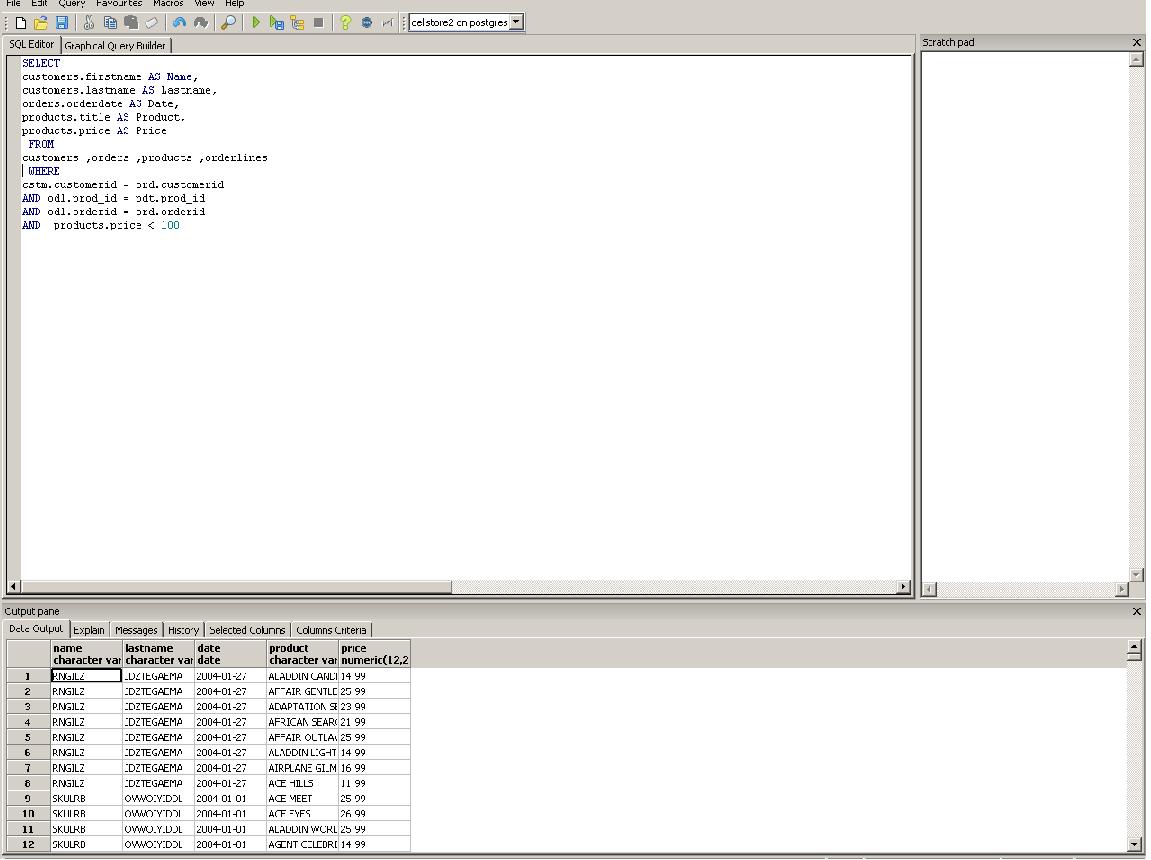Click Execute to file icon
The height and width of the screenshot is (860, 1151).
coord(277,23)
